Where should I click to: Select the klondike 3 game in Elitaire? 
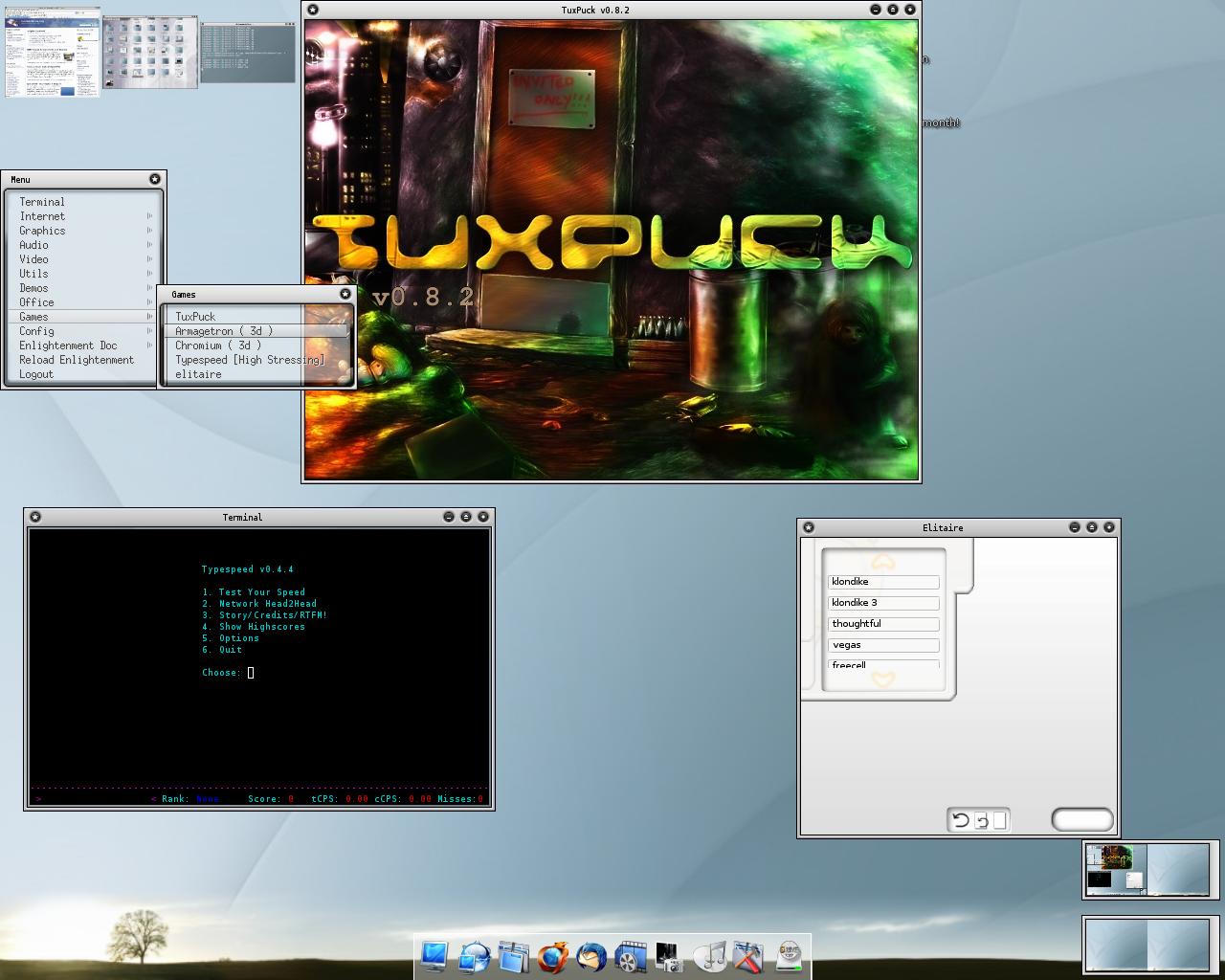[883, 603]
